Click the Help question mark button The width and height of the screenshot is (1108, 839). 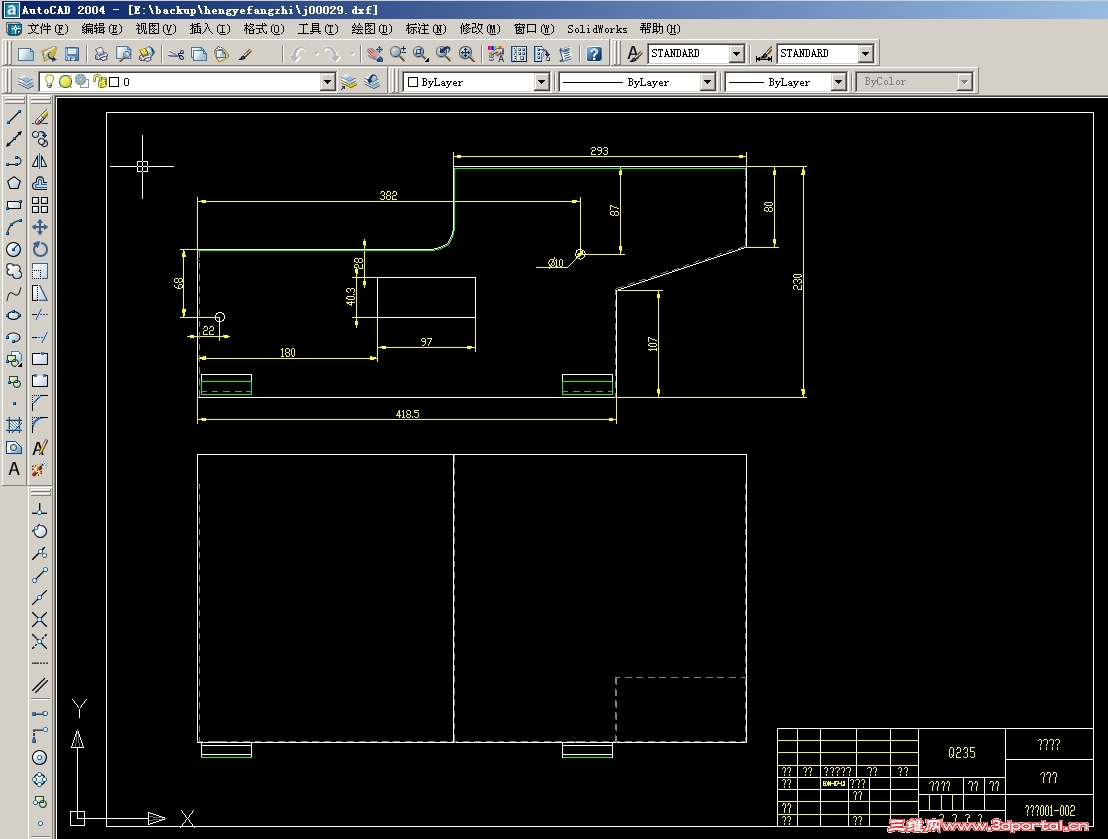(594, 53)
